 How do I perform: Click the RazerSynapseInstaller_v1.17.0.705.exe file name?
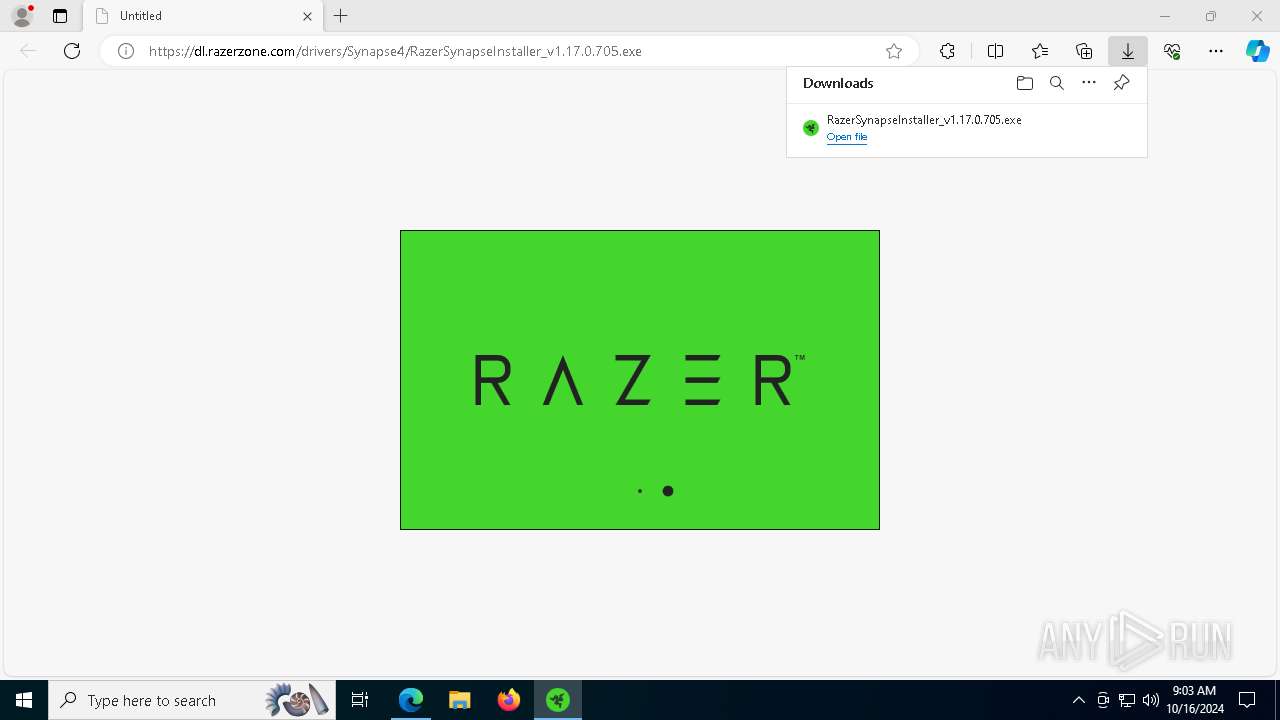[924, 120]
